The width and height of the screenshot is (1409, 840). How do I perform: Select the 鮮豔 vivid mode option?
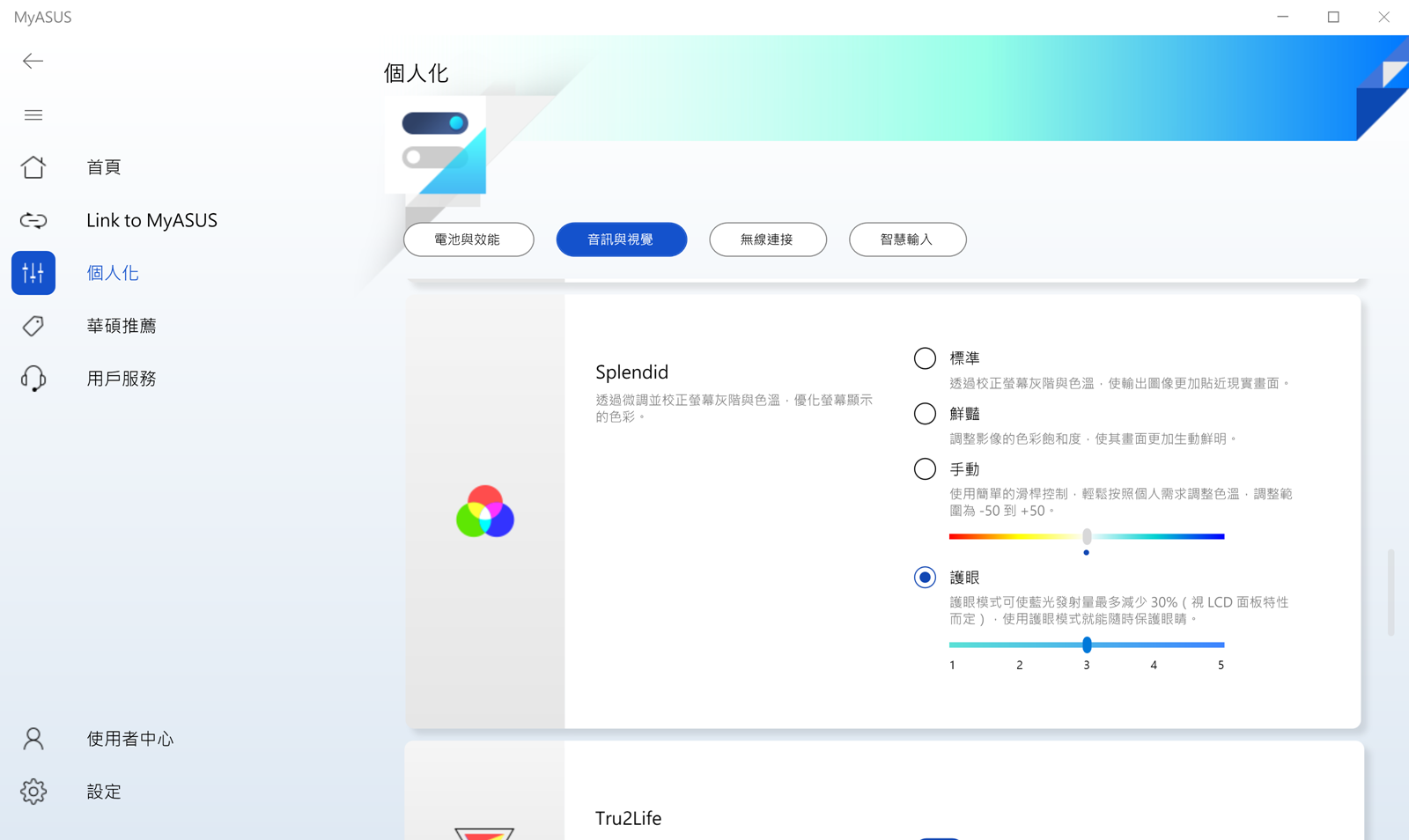(x=925, y=414)
